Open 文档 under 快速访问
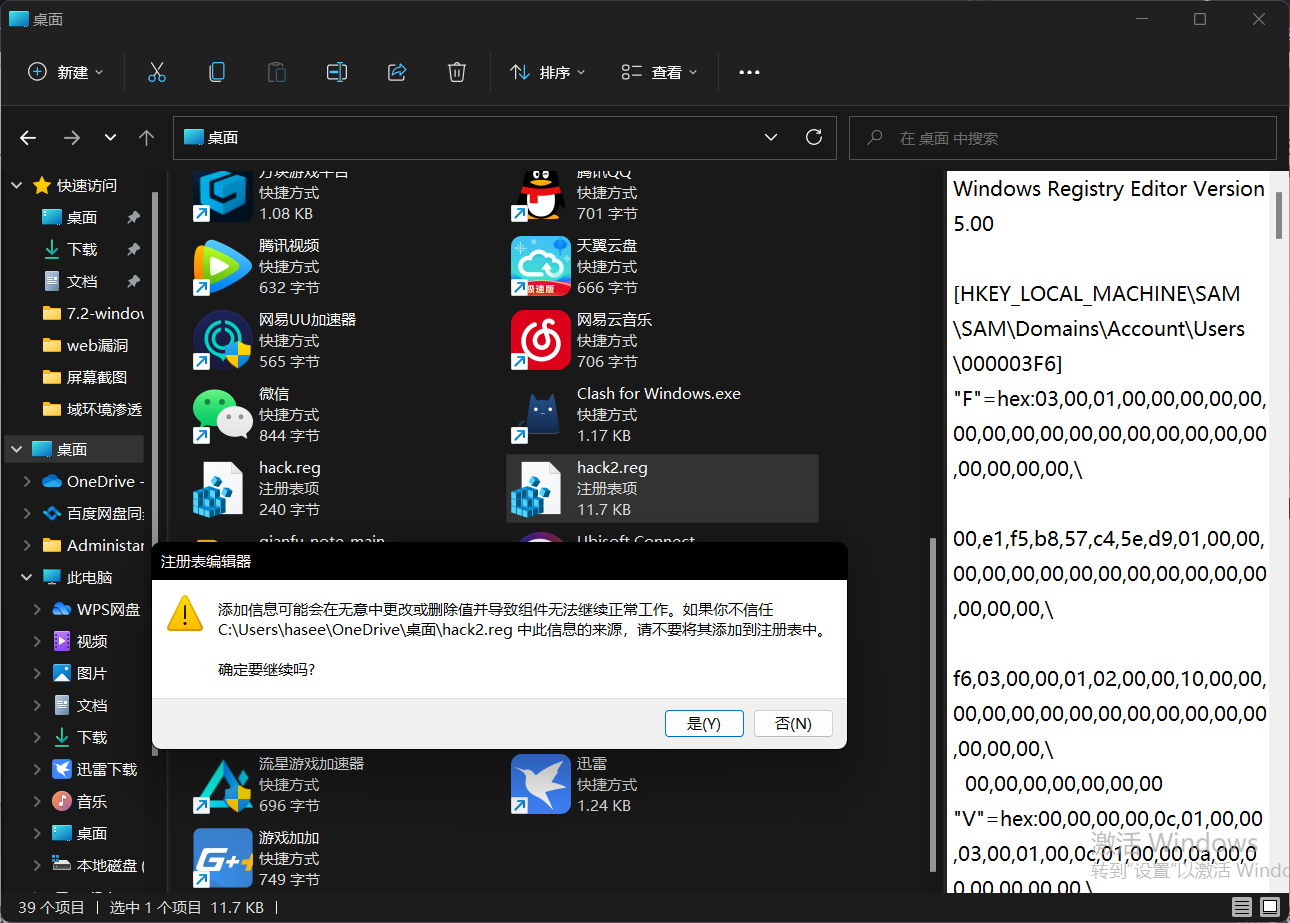Screen dimensions: 1290x923 click(82, 281)
